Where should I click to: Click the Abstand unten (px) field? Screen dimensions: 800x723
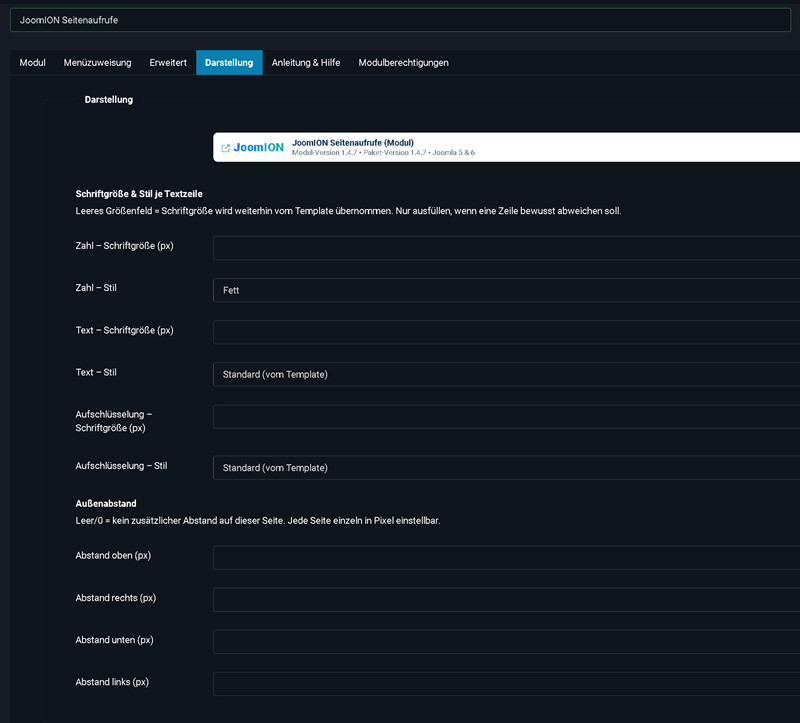(506, 642)
